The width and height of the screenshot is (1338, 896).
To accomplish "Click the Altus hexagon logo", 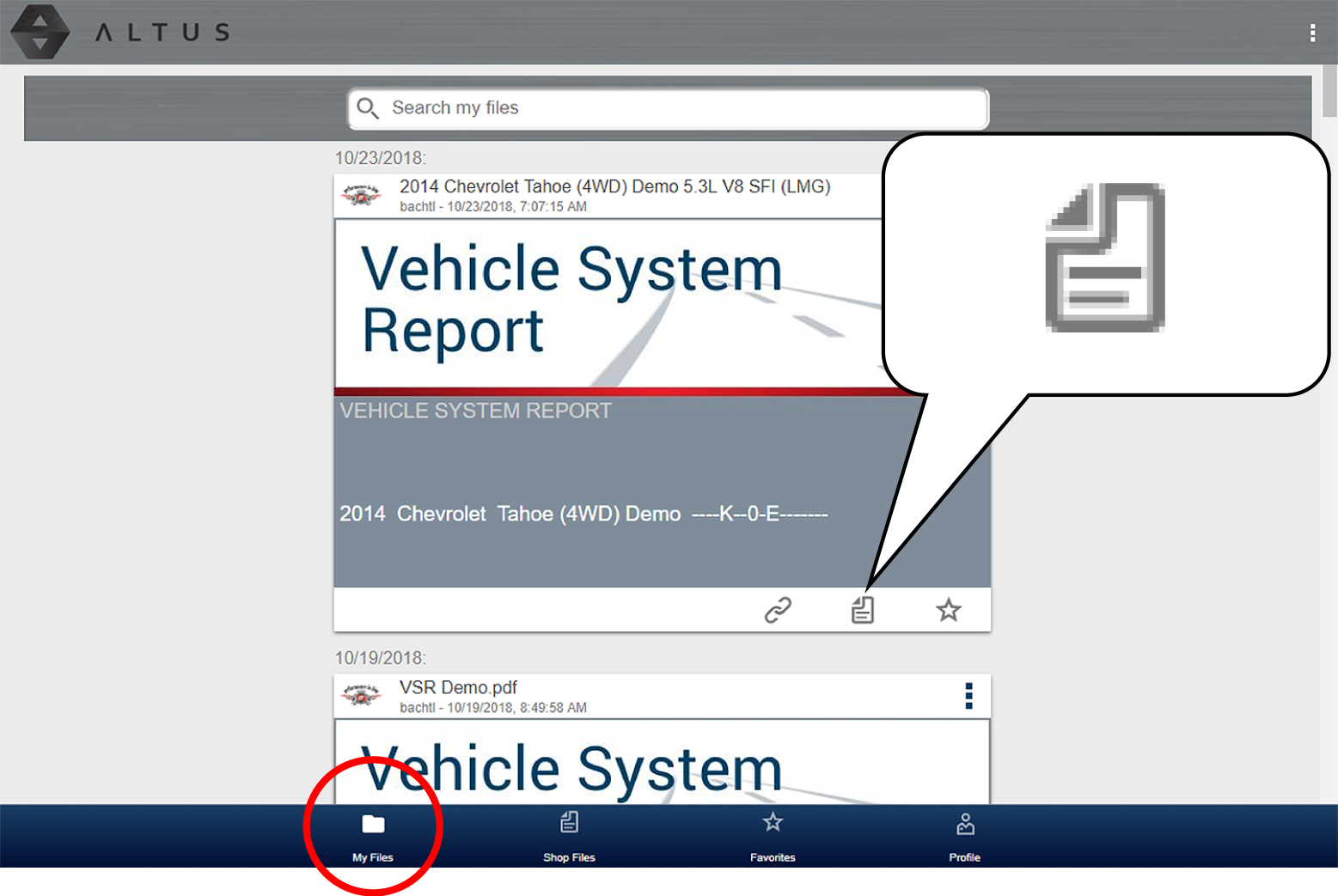I will point(40,32).
